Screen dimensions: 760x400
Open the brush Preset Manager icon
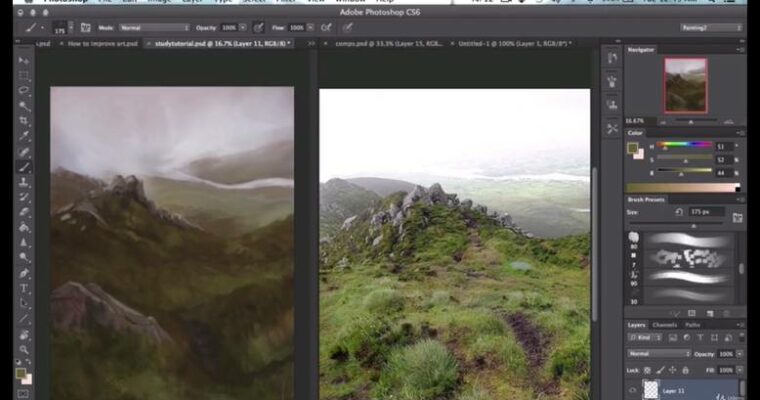pyautogui.click(x=692, y=314)
